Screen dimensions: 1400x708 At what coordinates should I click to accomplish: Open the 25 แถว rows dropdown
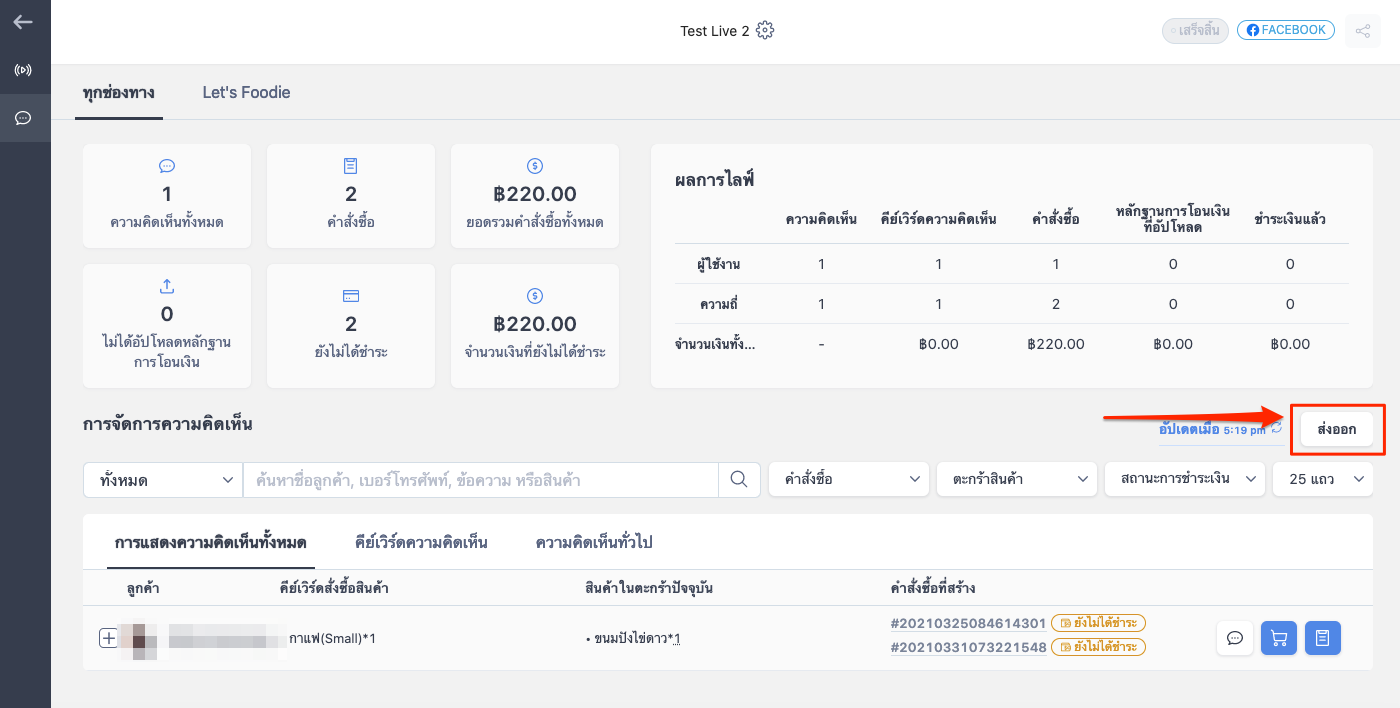(1322, 480)
